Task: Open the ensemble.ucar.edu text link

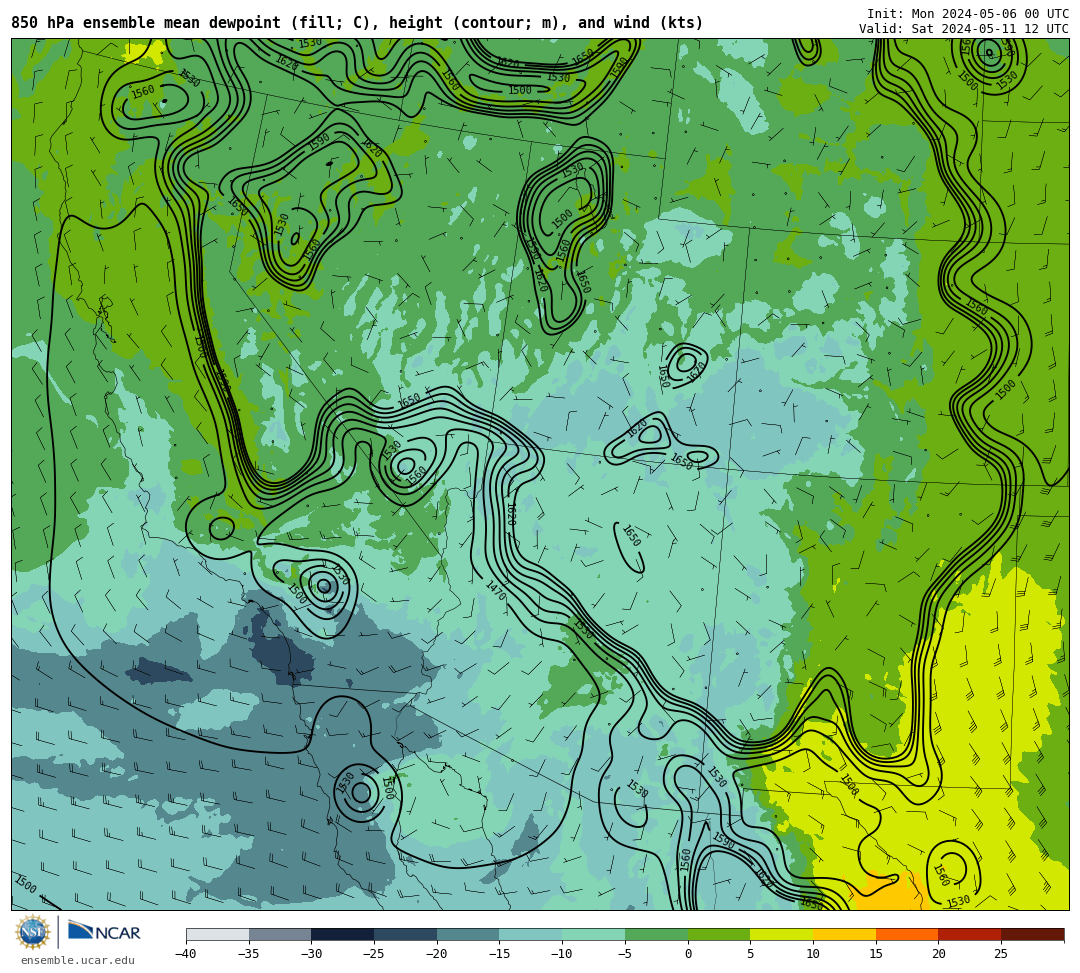Action: point(77,960)
